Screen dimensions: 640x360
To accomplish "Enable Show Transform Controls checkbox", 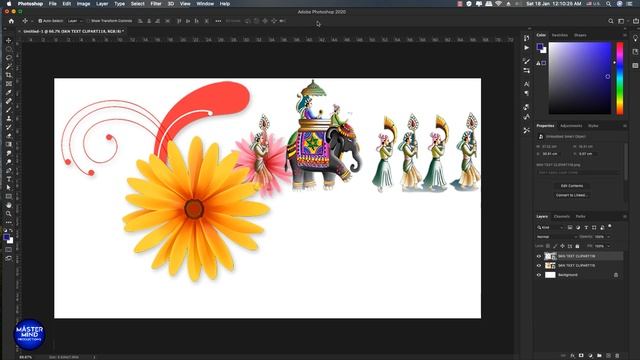I will click(88, 21).
